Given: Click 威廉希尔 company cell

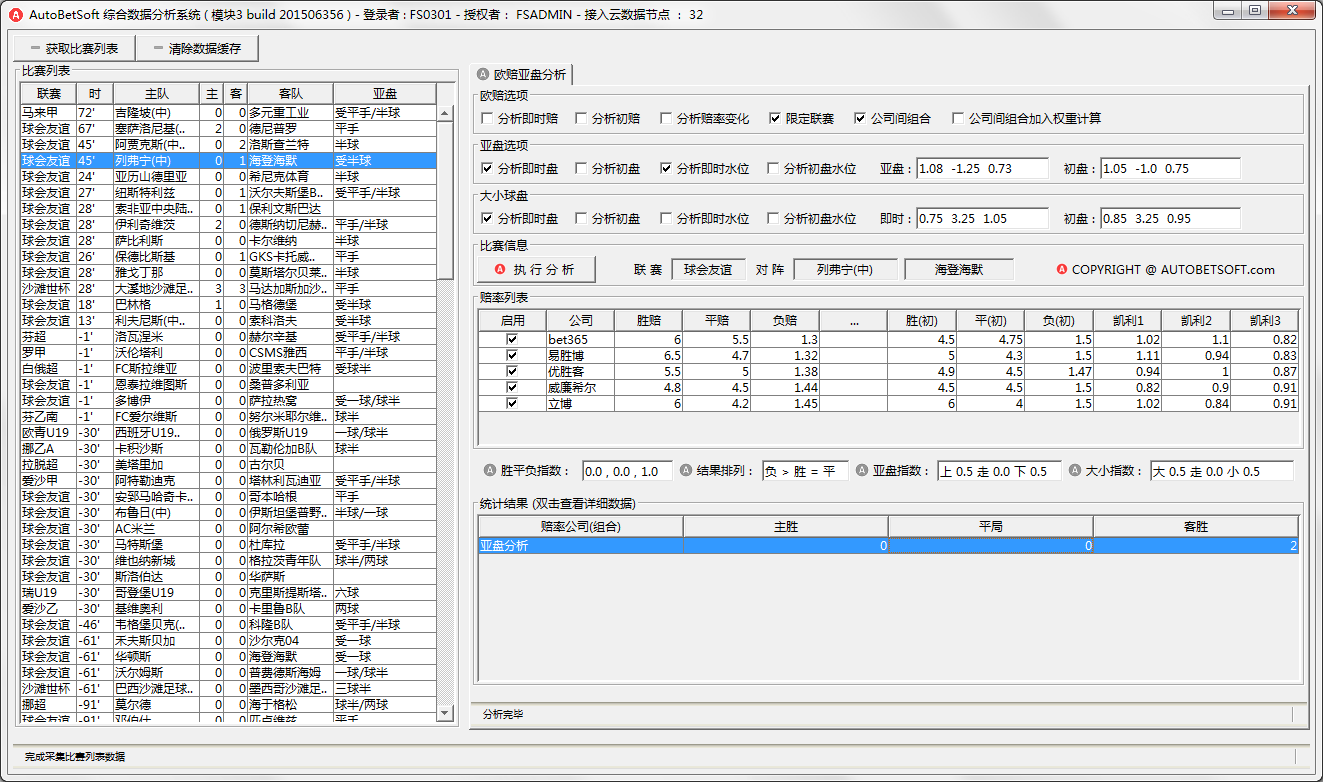Looking at the screenshot, I should pyautogui.click(x=580, y=388).
